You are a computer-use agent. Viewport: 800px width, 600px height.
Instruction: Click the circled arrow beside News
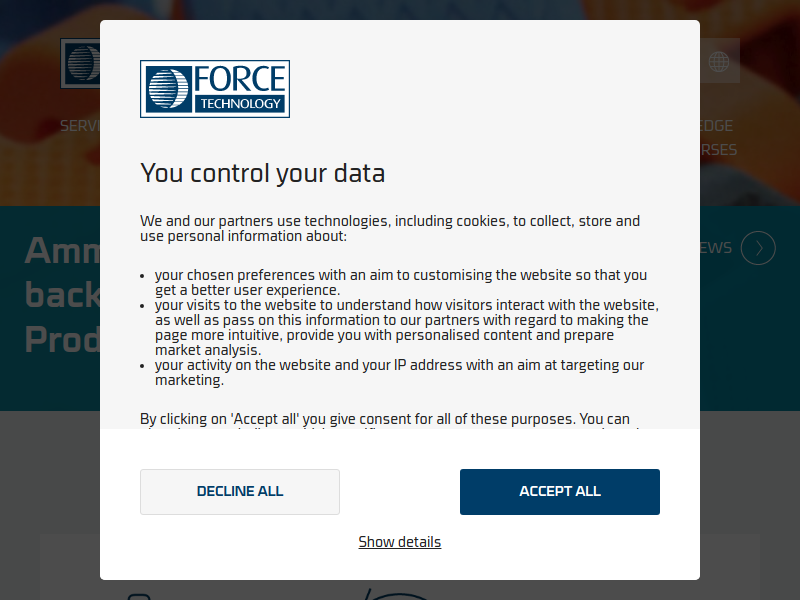(758, 248)
